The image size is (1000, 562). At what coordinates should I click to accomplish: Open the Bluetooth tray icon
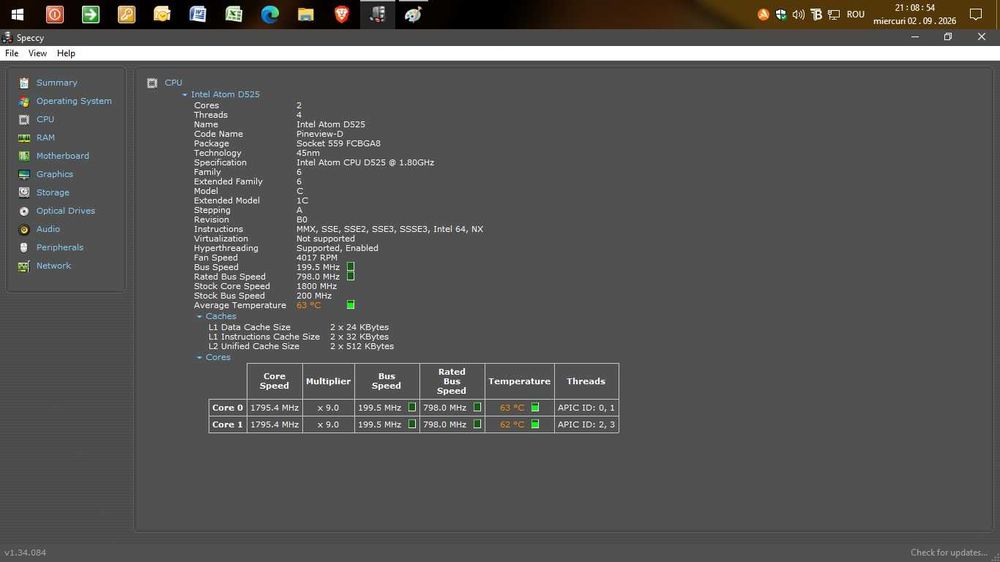[x=816, y=14]
